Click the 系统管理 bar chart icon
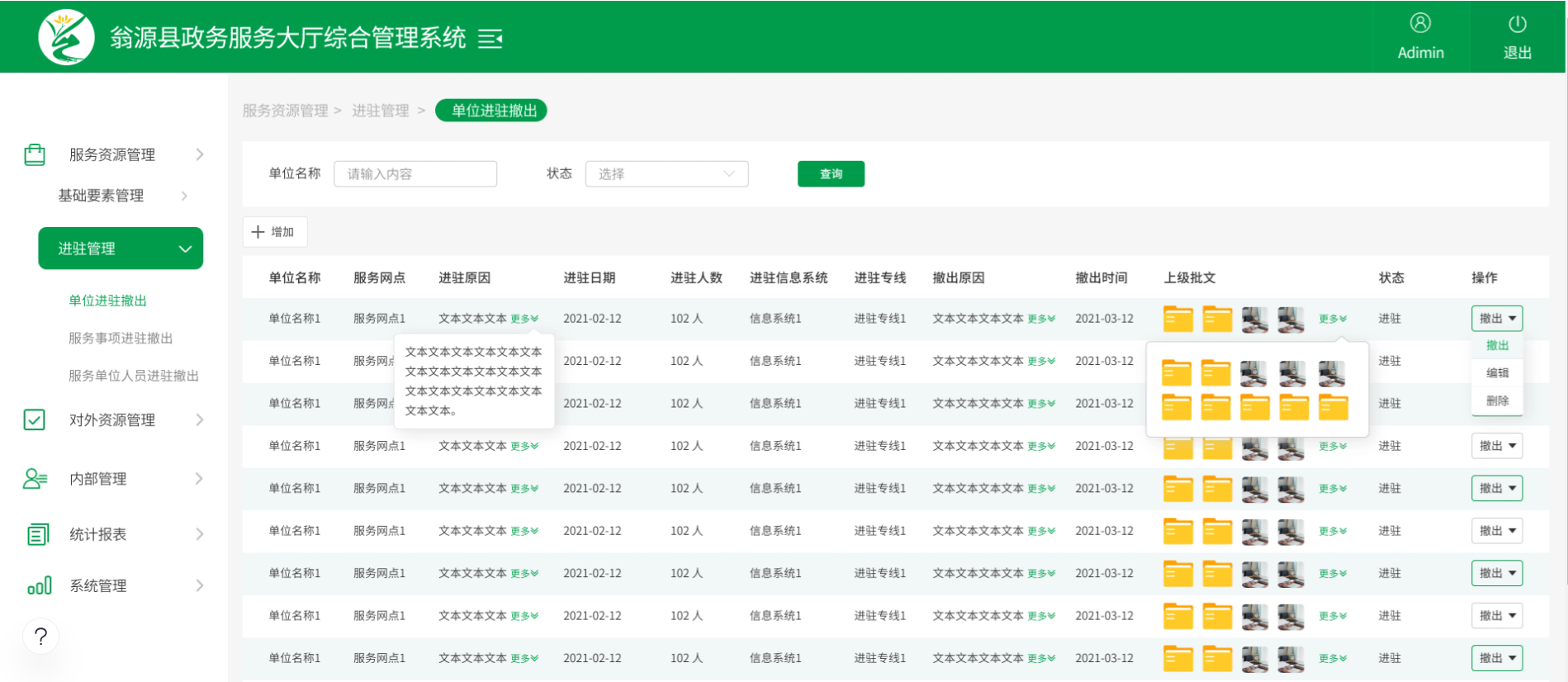This screenshot has width=1568, height=682. pos(40,585)
